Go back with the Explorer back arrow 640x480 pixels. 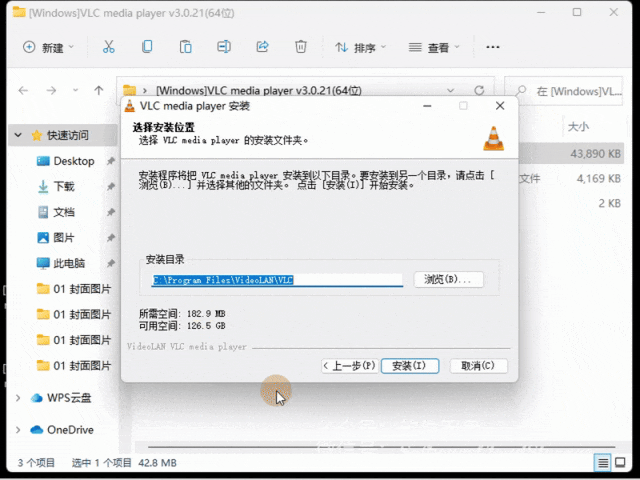pos(23,90)
